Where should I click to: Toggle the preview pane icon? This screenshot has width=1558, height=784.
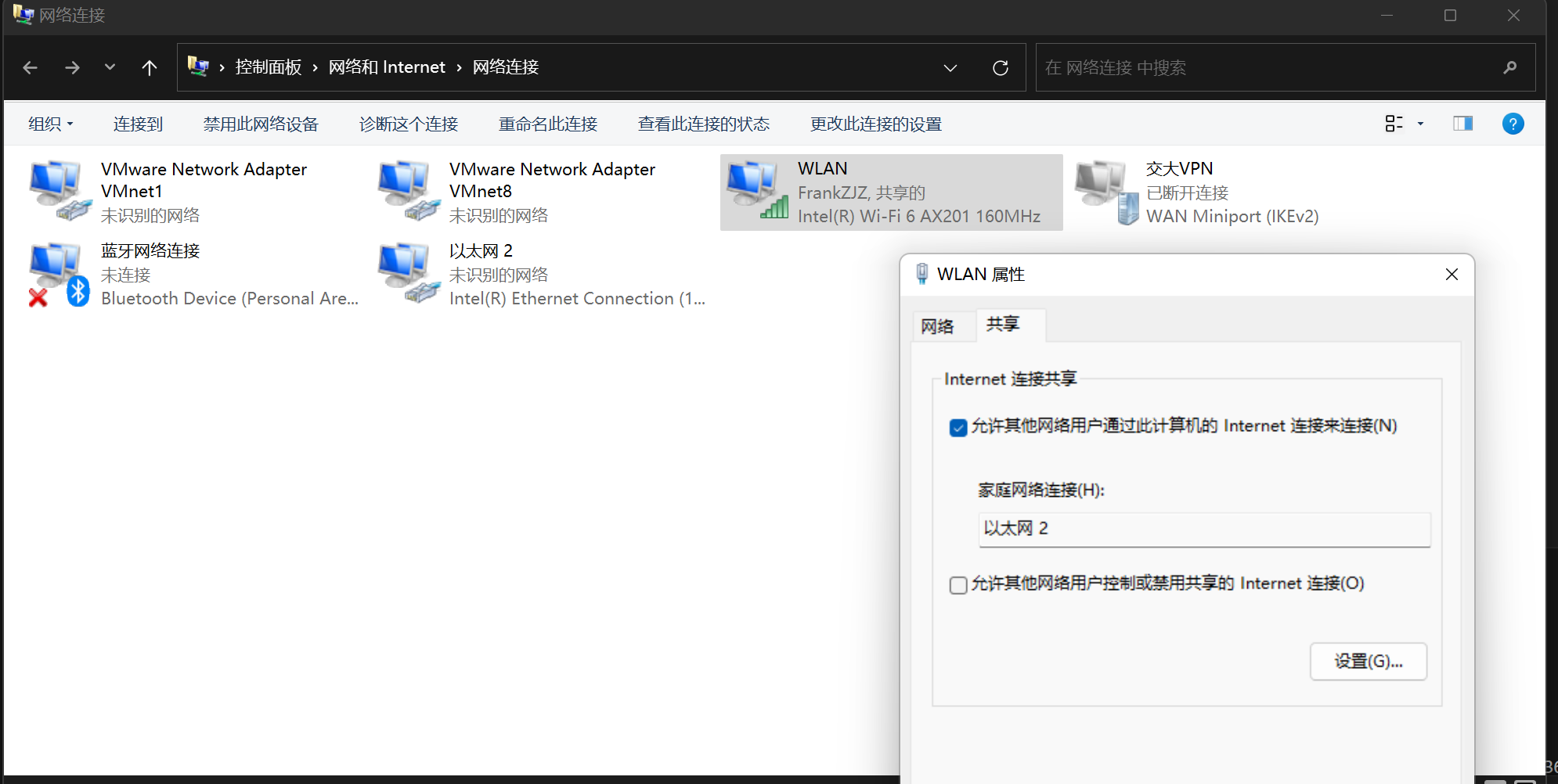pyautogui.click(x=1462, y=124)
